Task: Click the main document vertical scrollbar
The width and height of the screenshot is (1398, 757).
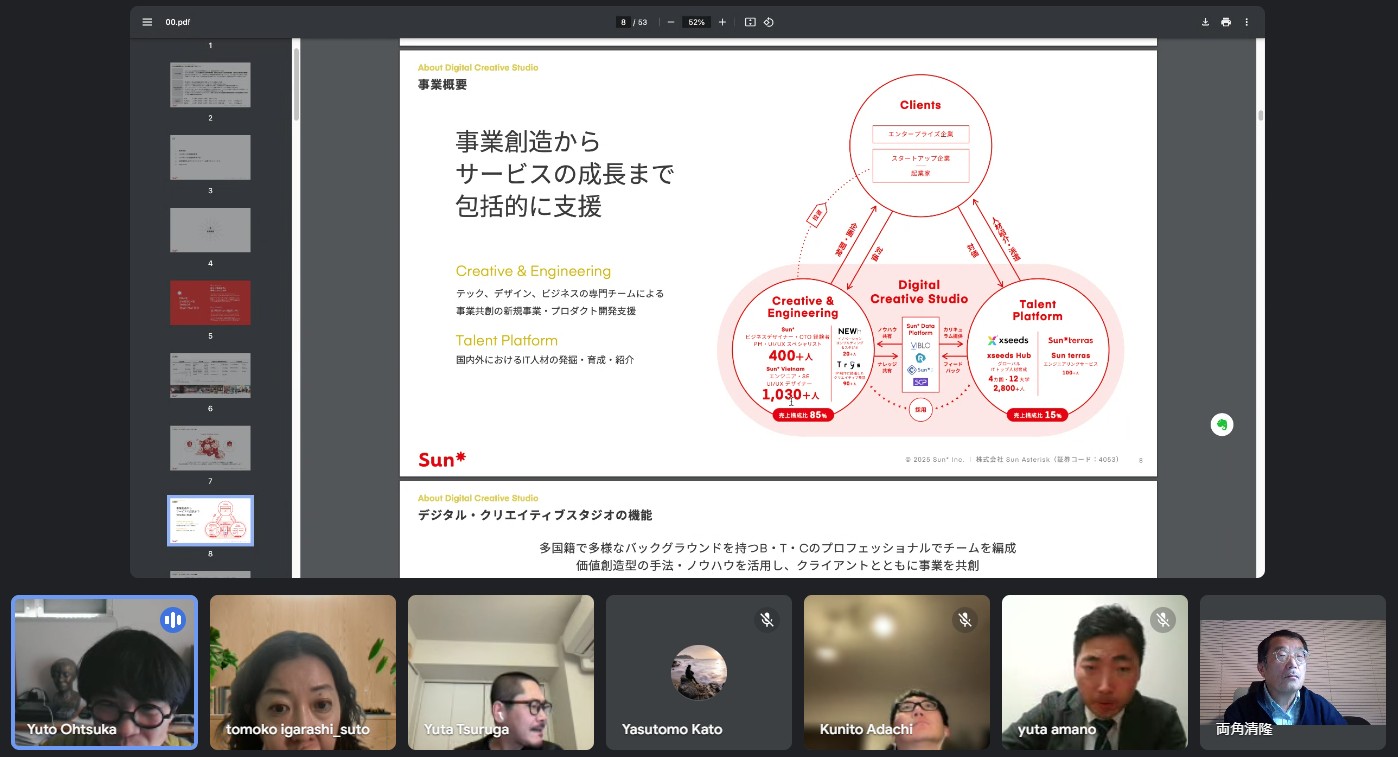Action: [x=1260, y=115]
